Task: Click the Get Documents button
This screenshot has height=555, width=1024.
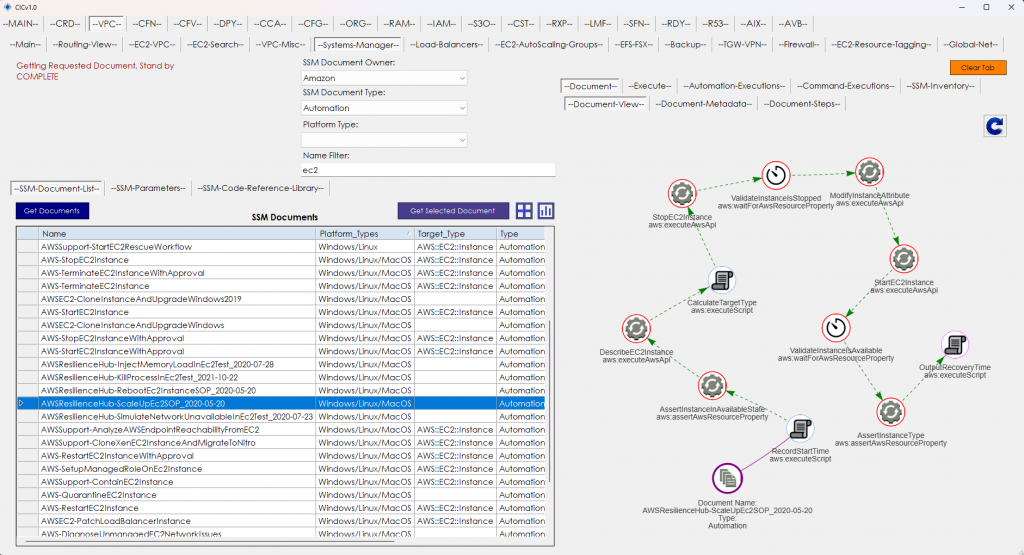Action: 53,211
